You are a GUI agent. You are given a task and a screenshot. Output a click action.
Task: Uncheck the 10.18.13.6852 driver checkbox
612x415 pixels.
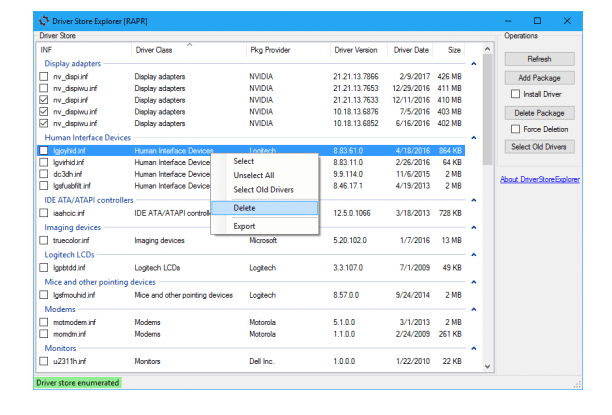click(44, 123)
